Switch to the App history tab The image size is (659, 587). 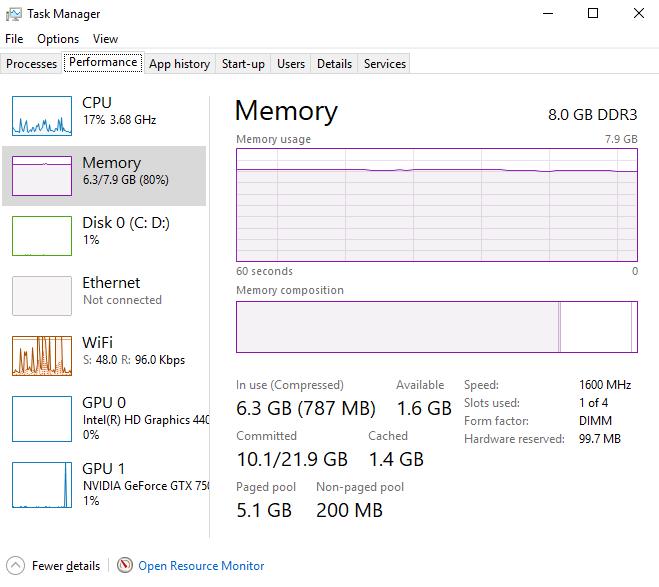(179, 64)
